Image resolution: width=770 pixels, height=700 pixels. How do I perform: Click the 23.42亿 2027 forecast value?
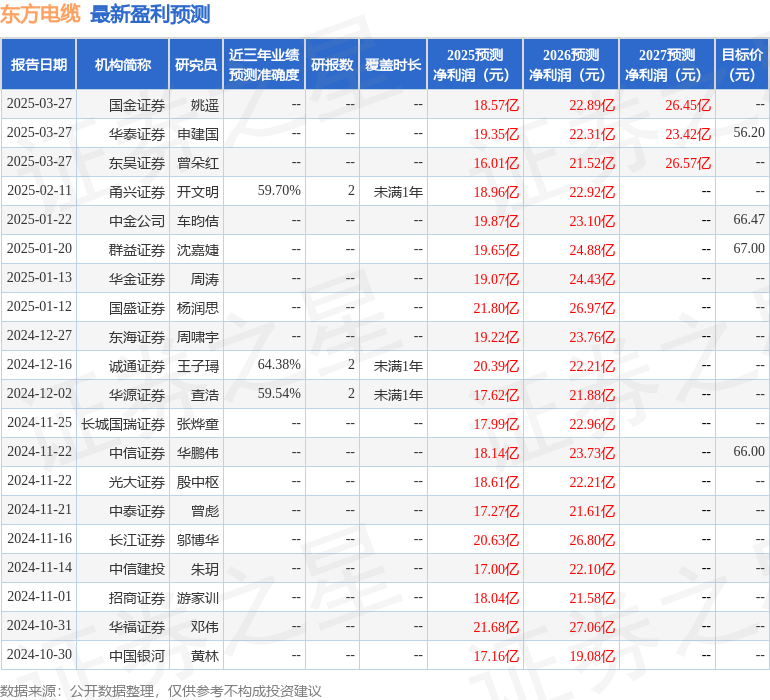coord(688,134)
